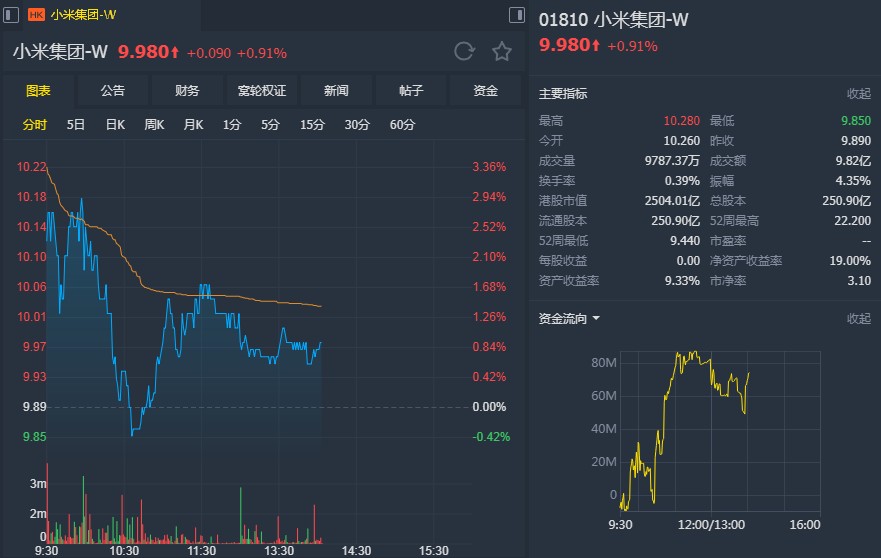Click the refresh quote icon
The image size is (881, 558).
coord(464,51)
